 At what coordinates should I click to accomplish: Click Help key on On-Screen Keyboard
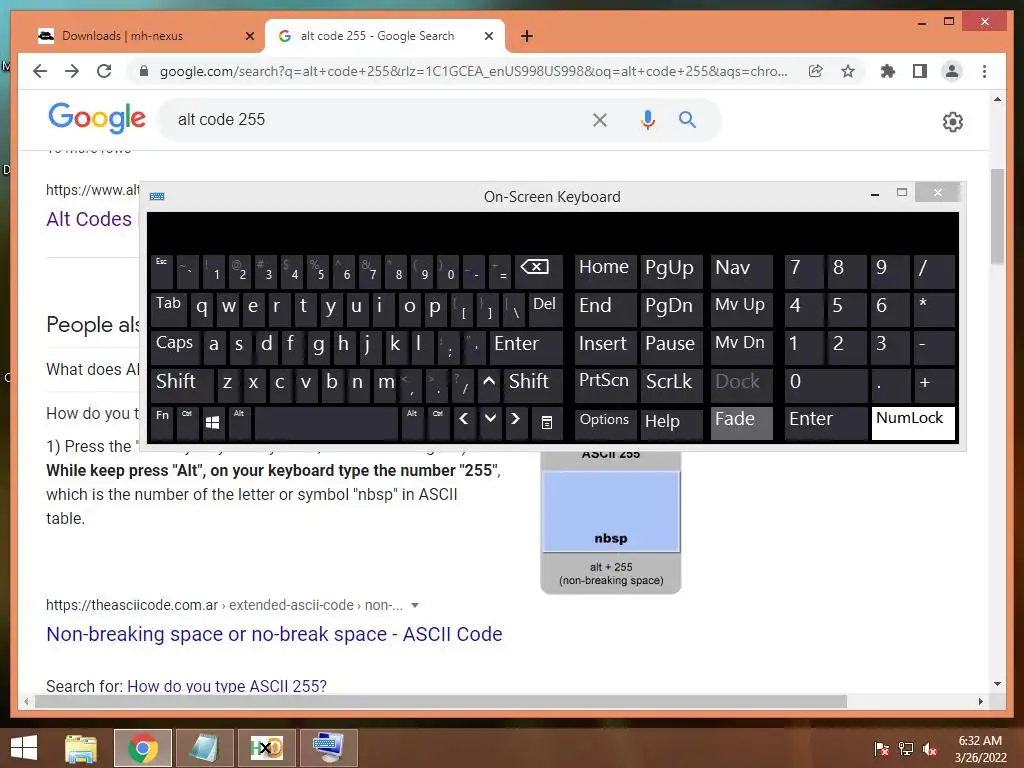[671, 423]
